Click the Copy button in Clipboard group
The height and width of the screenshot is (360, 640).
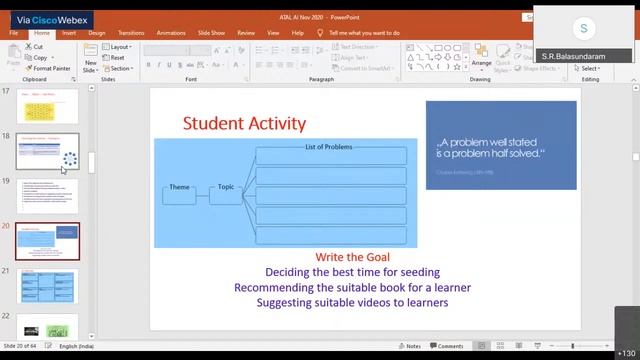pos(36,58)
